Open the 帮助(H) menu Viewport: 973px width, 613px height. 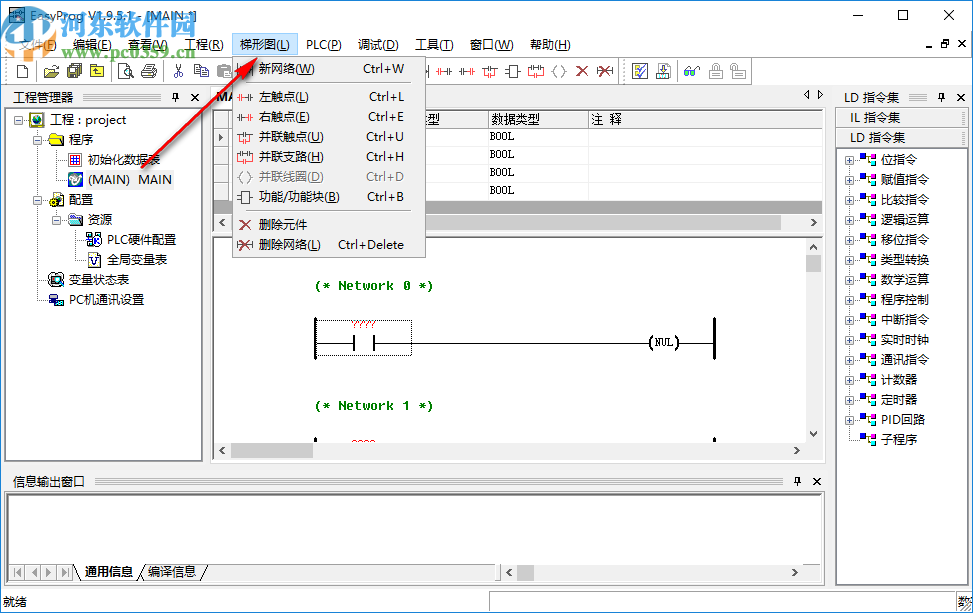coord(550,45)
